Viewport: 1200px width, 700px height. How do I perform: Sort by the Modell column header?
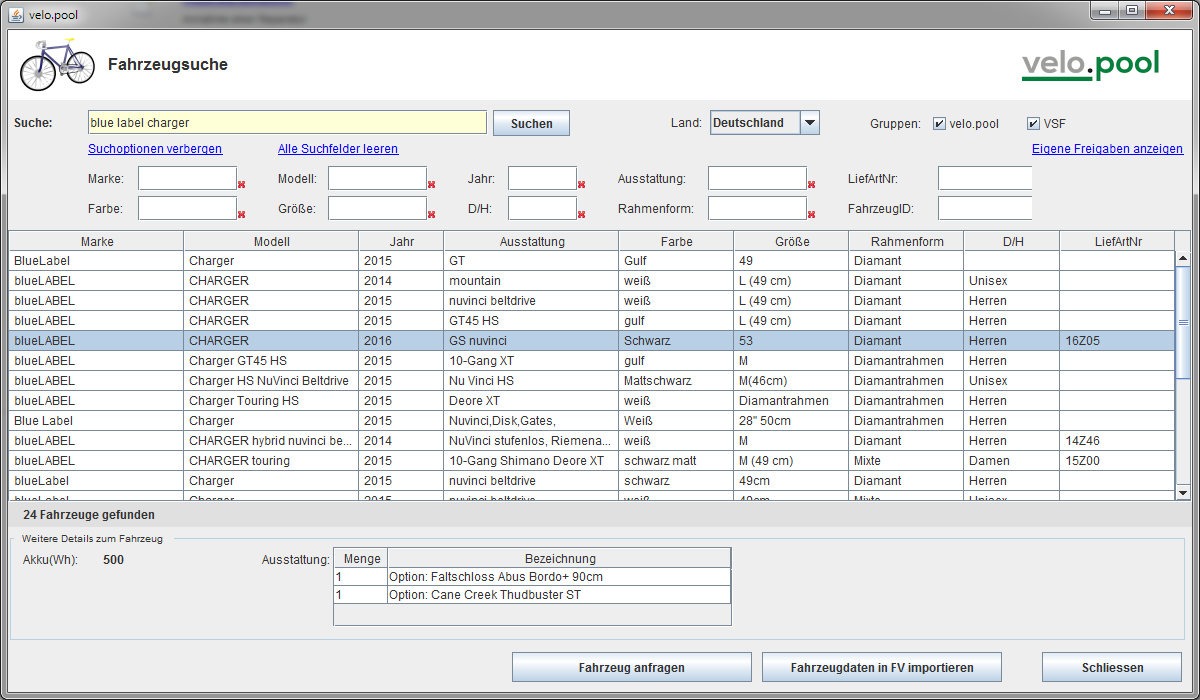tap(271, 241)
